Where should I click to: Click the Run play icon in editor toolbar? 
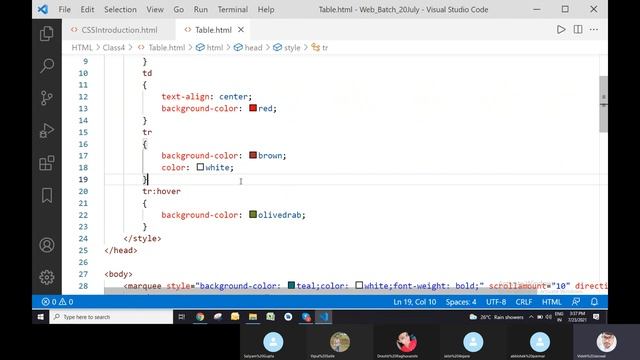click(x=561, y=29)
